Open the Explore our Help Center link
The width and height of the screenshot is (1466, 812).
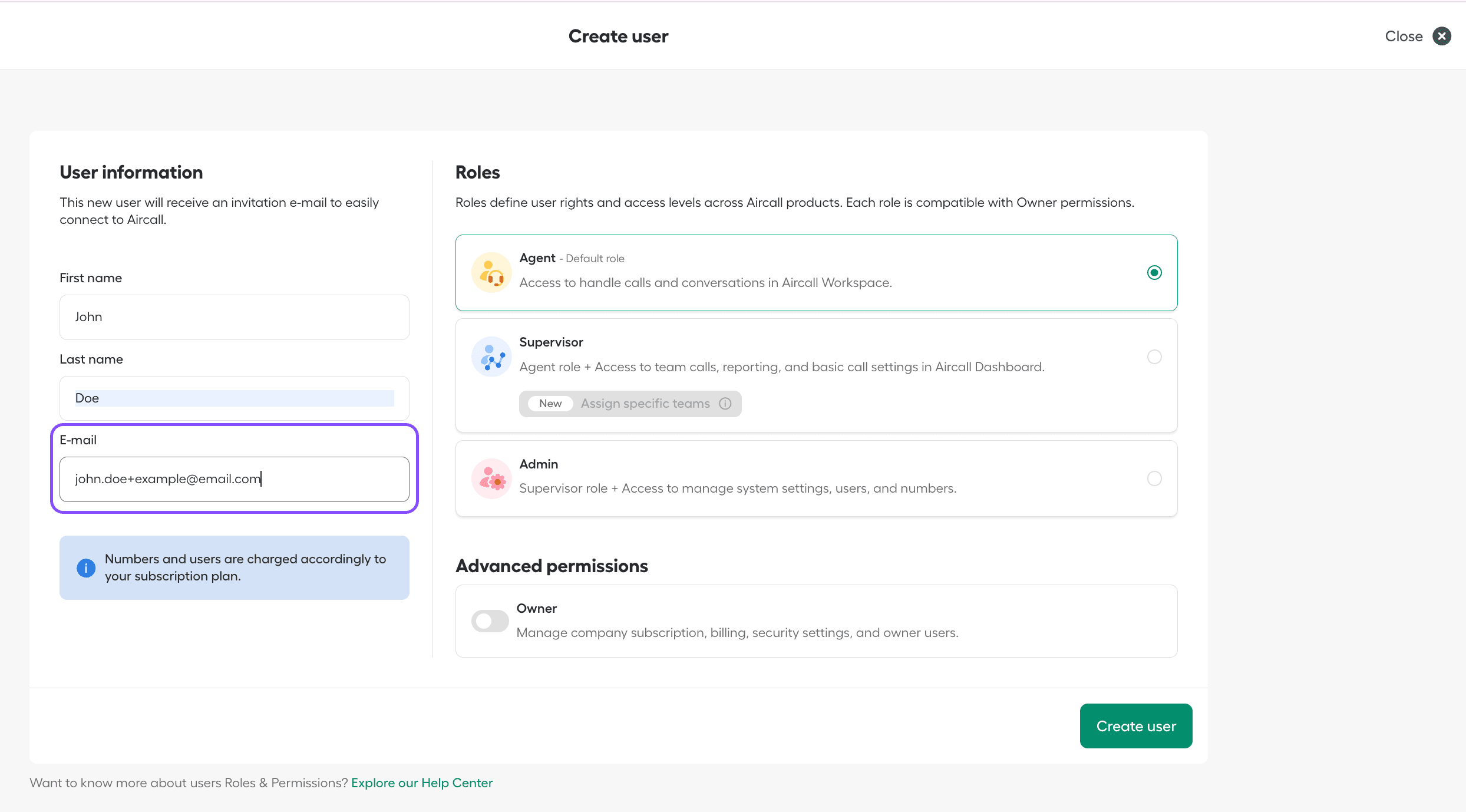[422, 783]
